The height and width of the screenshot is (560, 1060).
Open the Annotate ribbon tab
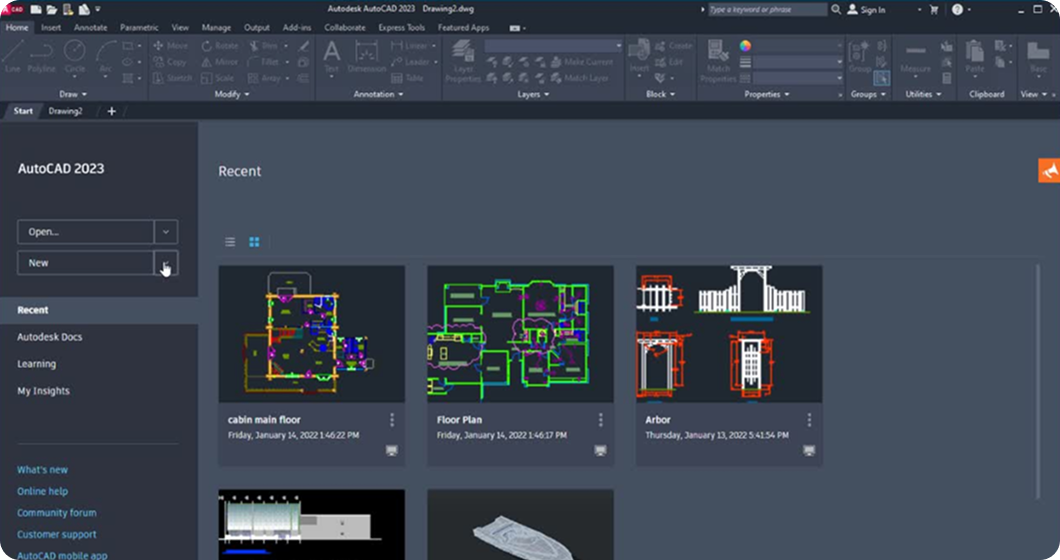(91, 28)
